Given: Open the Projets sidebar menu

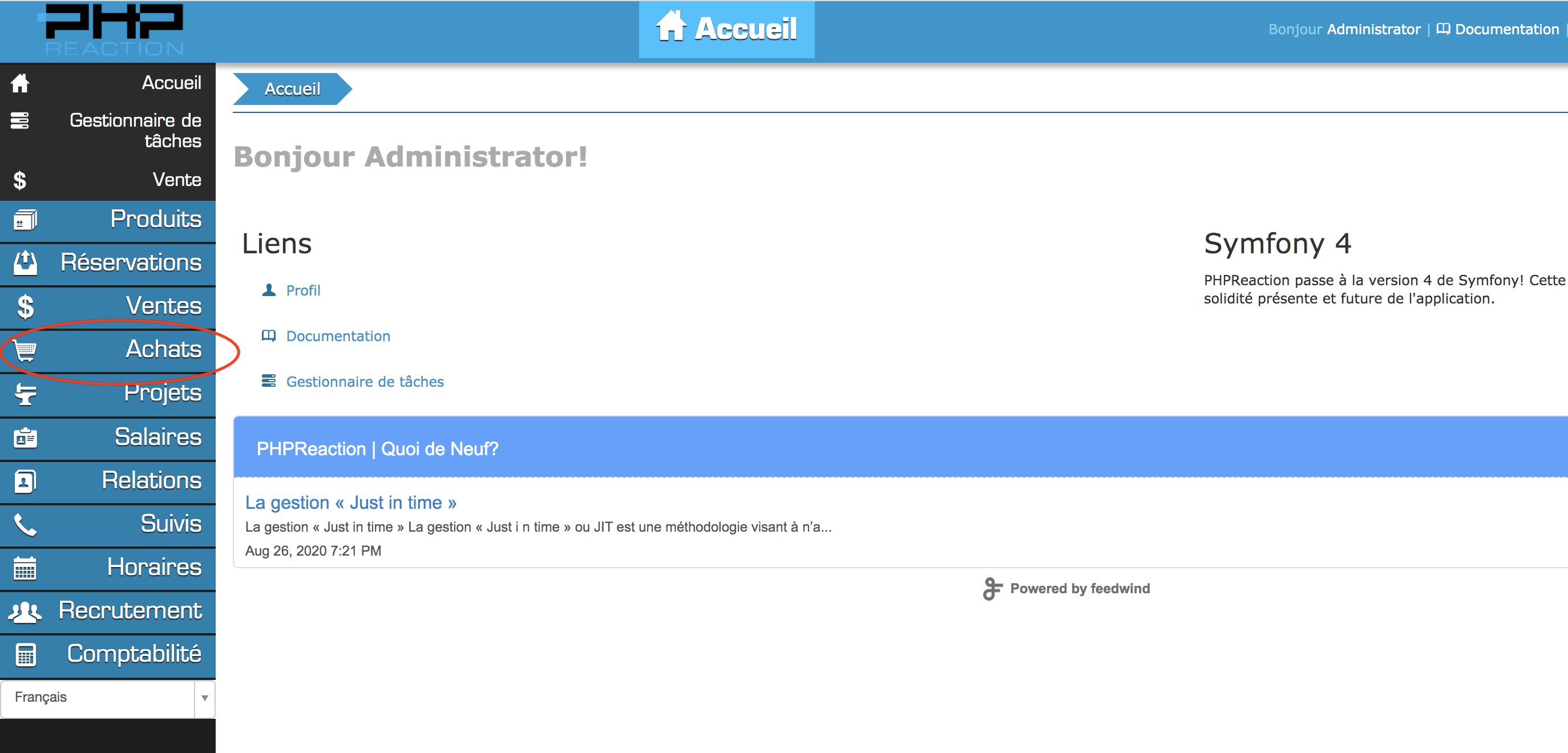Looking at the screenshot, I should pyautogui.click(x=162, y=393).
